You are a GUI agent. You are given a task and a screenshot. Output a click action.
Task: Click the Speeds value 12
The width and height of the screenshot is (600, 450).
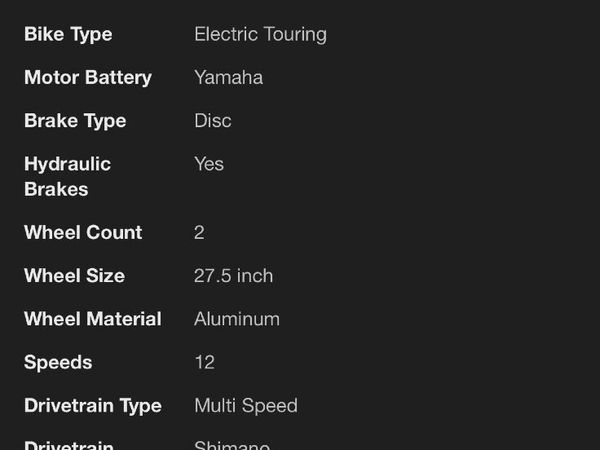click(x=205, y=362)
